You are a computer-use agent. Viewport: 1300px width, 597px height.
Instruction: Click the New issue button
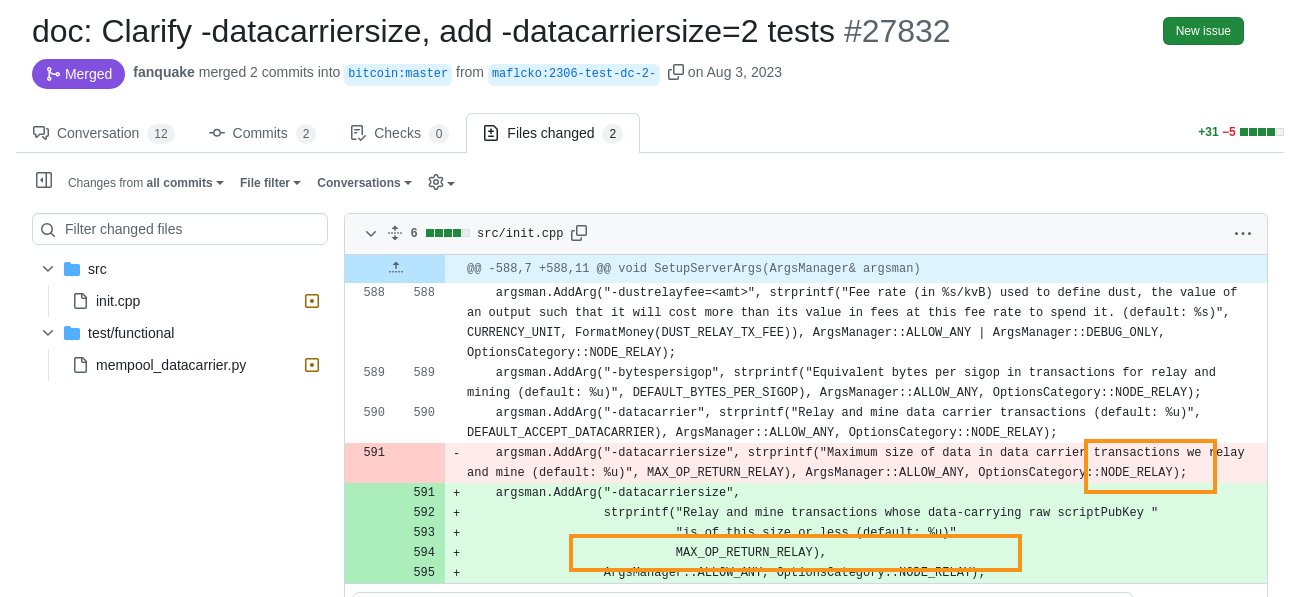(x=1203, y=31)
